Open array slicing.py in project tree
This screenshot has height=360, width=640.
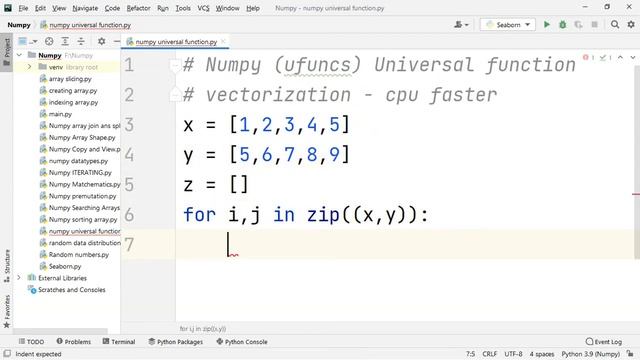[x=70, y=79]
